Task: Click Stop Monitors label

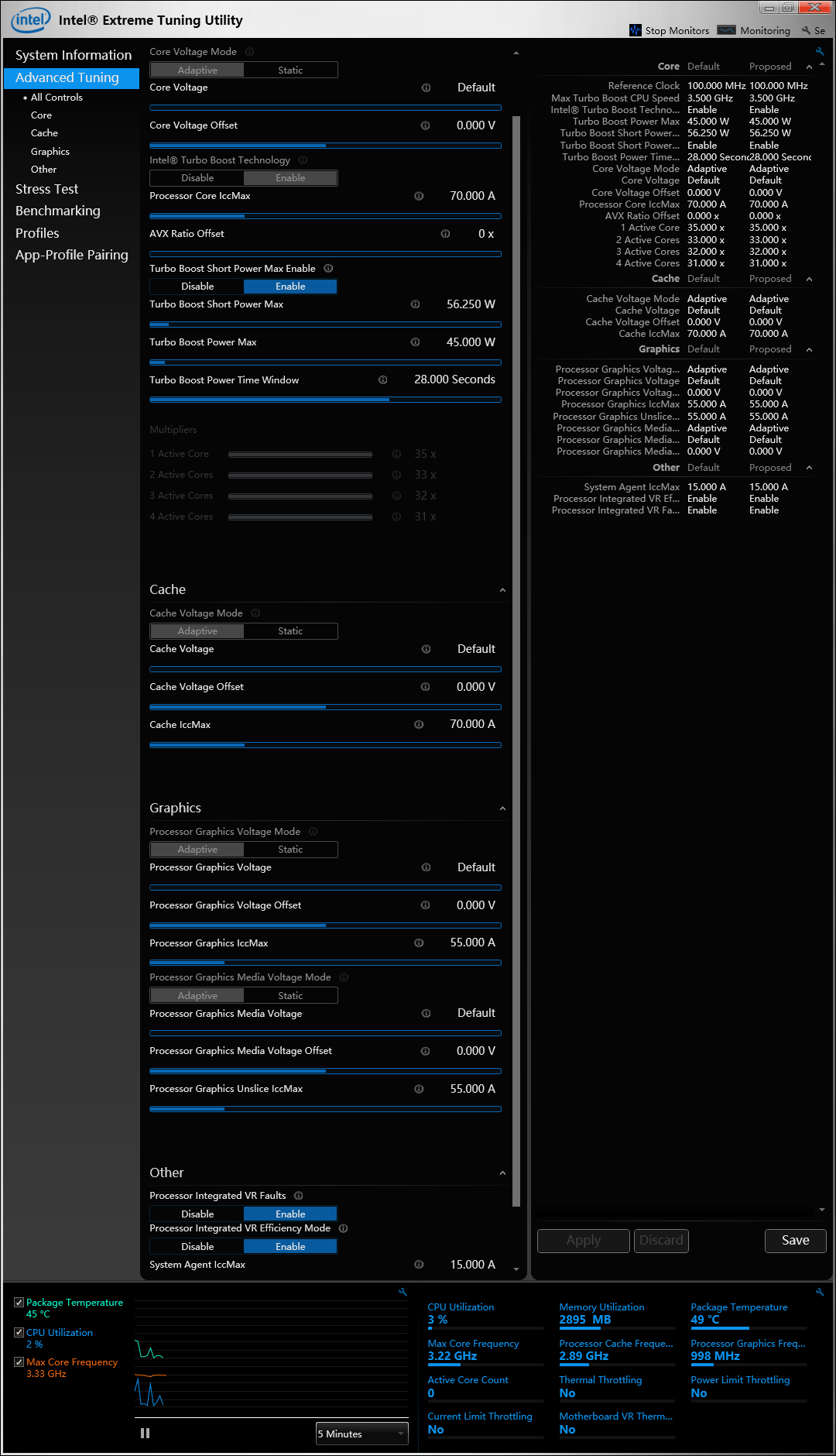Action: 677,31
